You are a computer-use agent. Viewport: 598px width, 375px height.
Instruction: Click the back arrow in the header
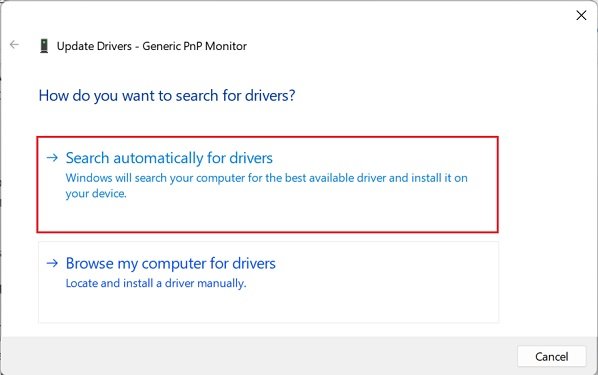click(x=14, y=45)
